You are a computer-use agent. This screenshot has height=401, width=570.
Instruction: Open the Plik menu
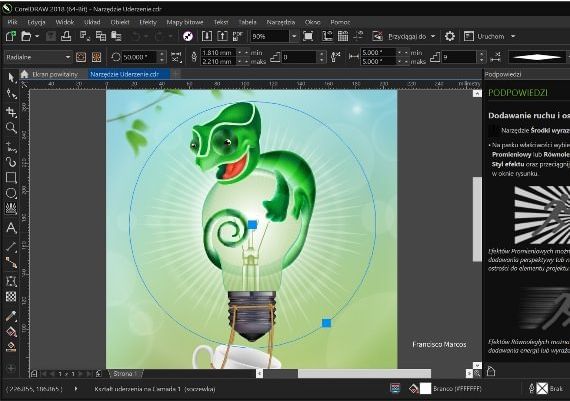(x=12, y=22)
